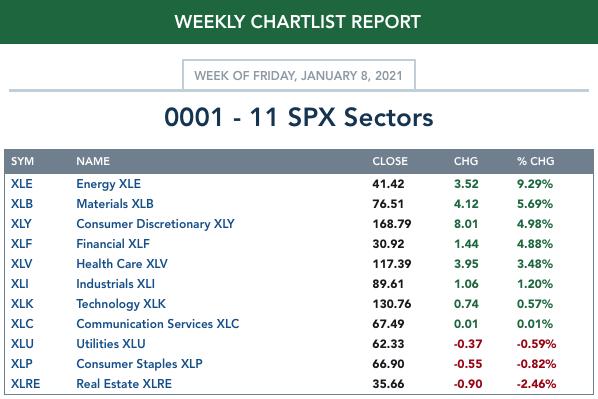Sort by the CLOSE column header
The width and height of the screenshot is (598, 399).
(390, 161)
